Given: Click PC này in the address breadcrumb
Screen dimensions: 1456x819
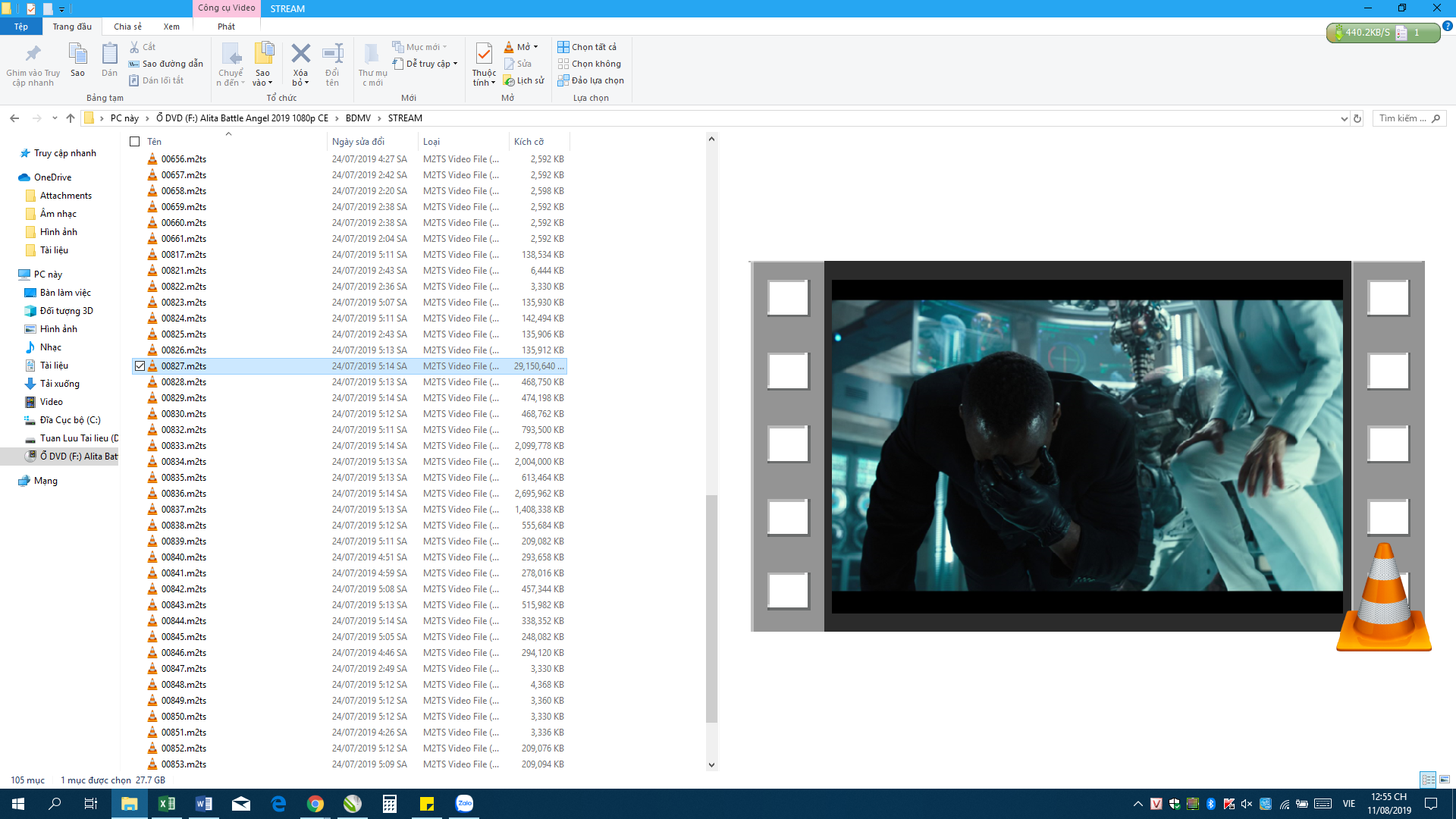Looking at the screenshot, I should pos(124,118).
